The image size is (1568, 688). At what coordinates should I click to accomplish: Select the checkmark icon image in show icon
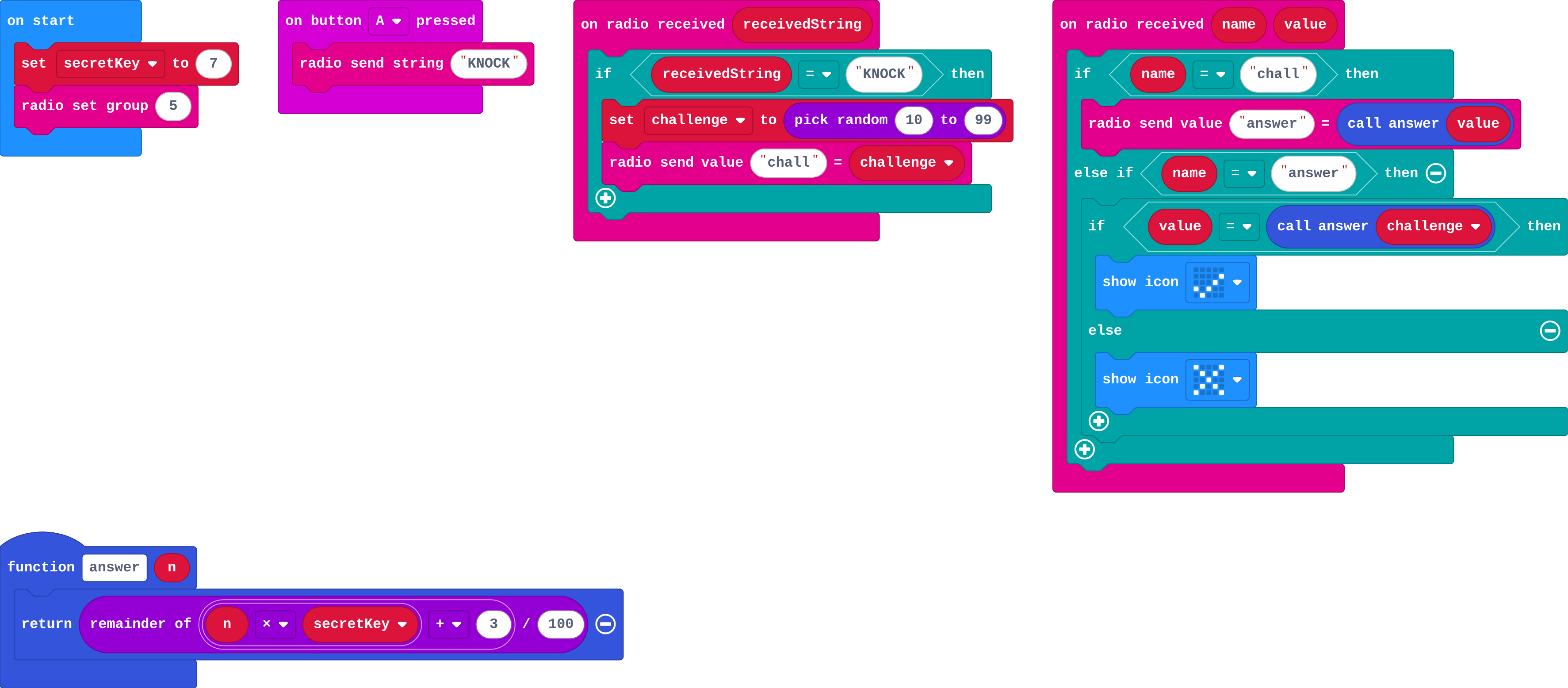1209,282
